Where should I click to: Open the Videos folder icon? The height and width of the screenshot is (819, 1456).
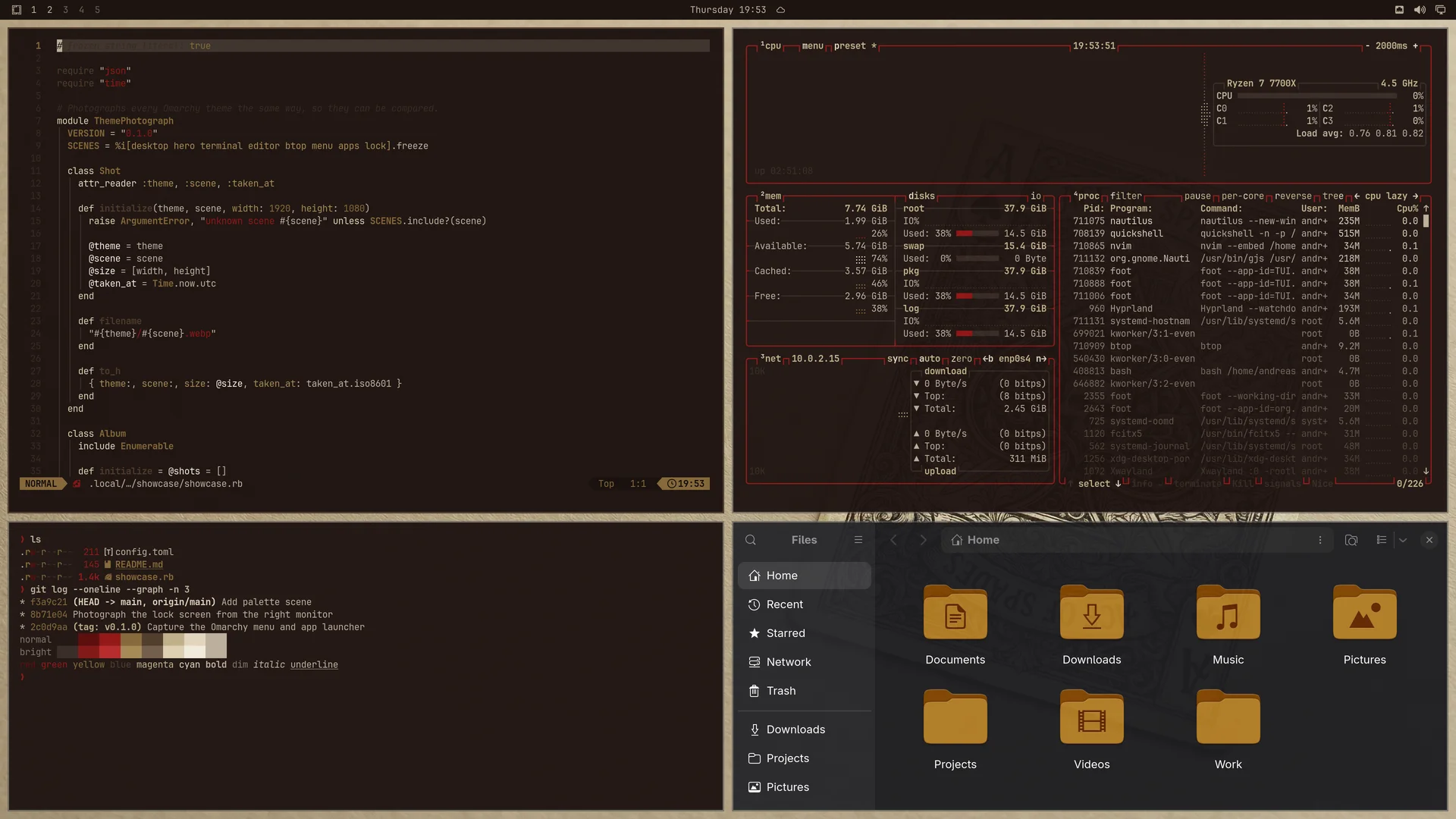coord(1091,717)
